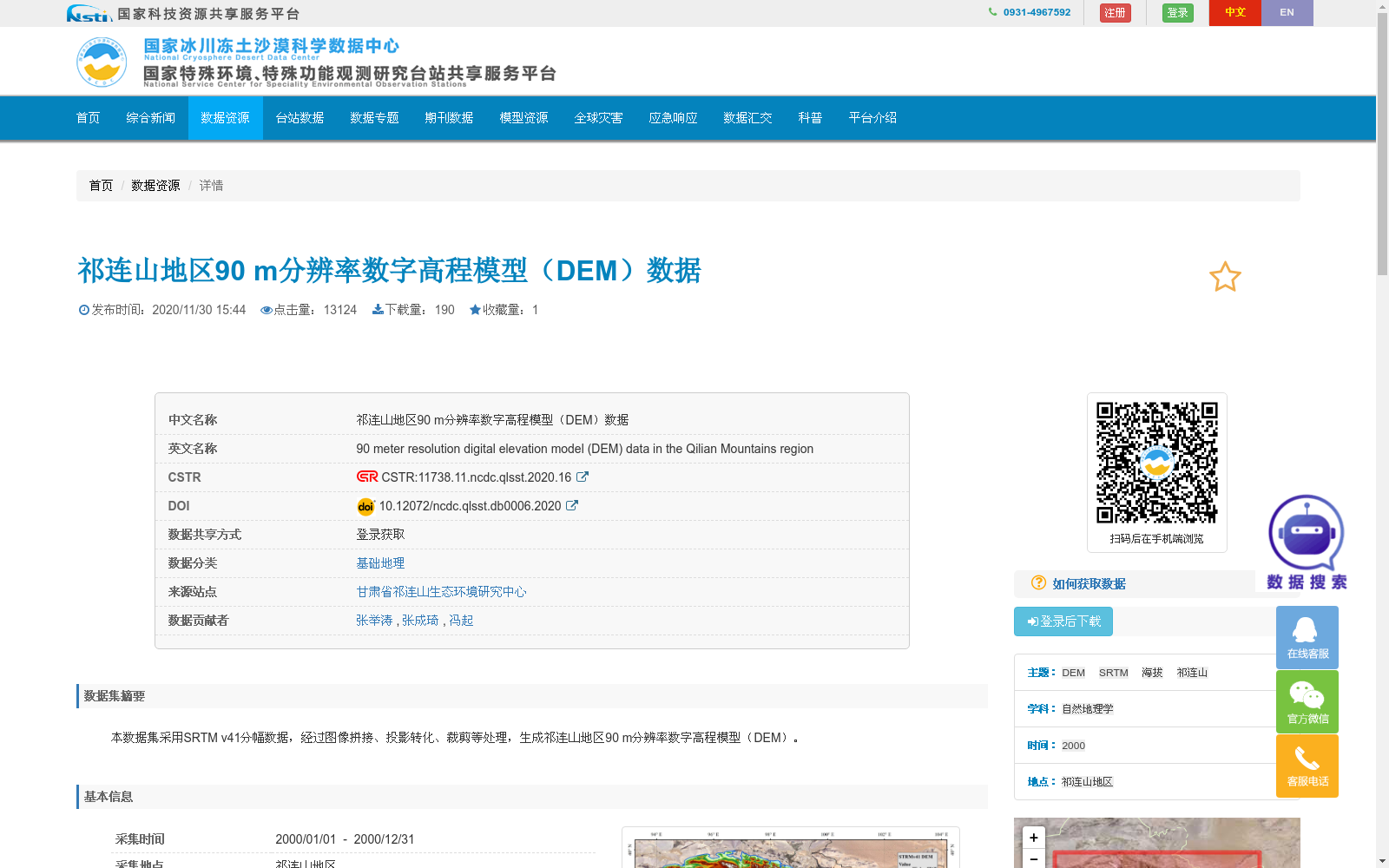Open the 平台介绍 nav menu
Screen dimensions: 1389x868
872,118
